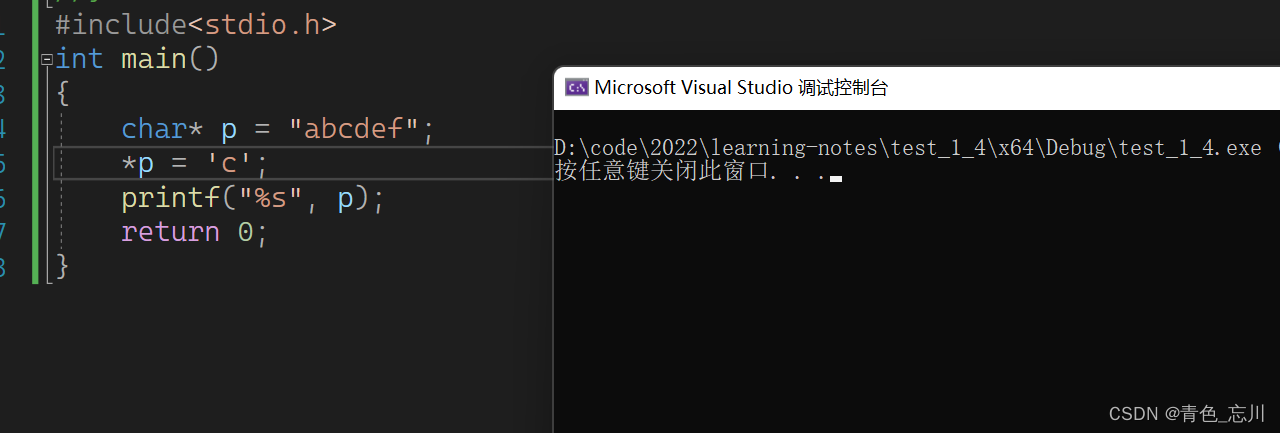Click the int keyword before main
This screenshot has height=433, width=1280.
tap(80, 60)
